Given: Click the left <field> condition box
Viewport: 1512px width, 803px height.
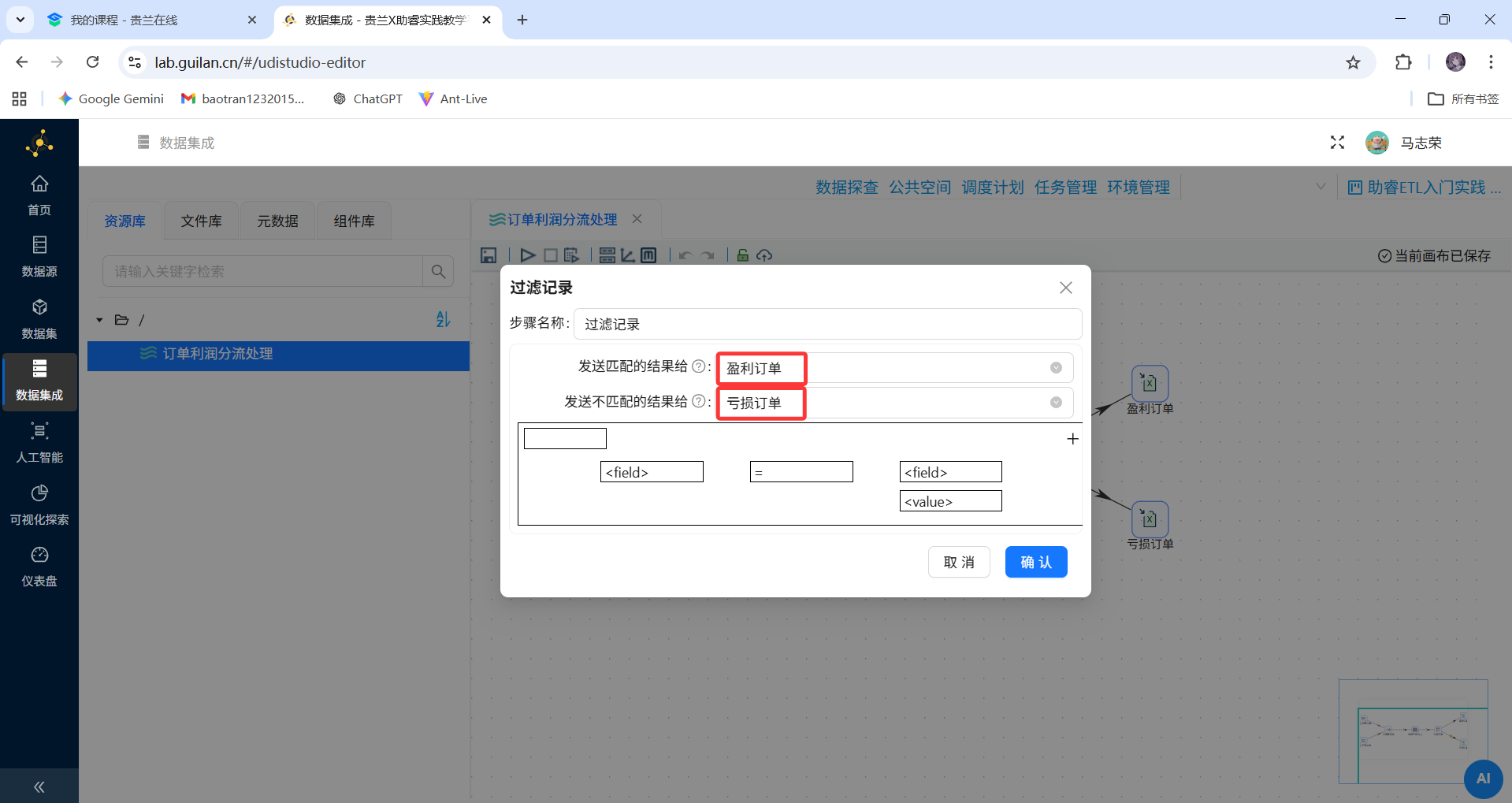Looking at the screenshot, I should [652, 472].
